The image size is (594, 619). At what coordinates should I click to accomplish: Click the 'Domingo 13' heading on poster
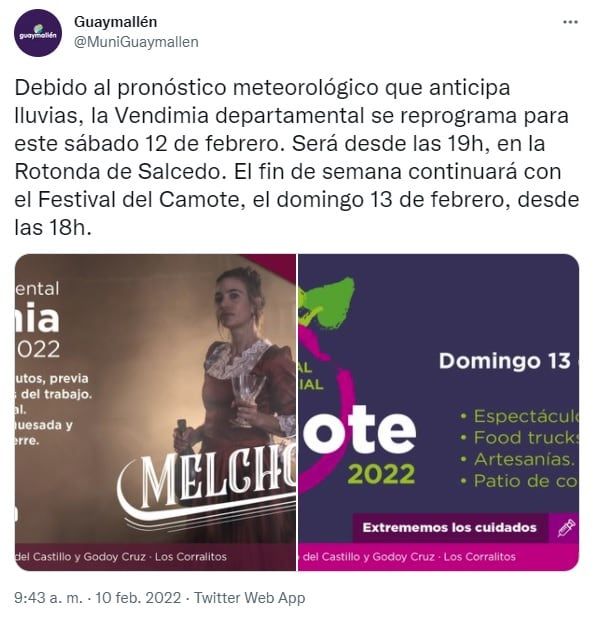pyautogui.click(x=505, y=361)
